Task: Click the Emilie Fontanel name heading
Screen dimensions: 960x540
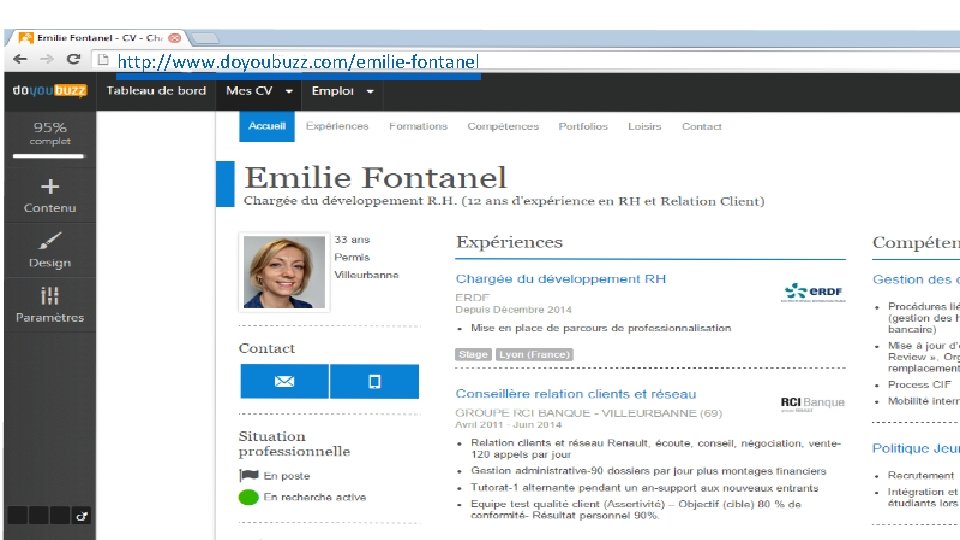Action: (x=375, y=178)
